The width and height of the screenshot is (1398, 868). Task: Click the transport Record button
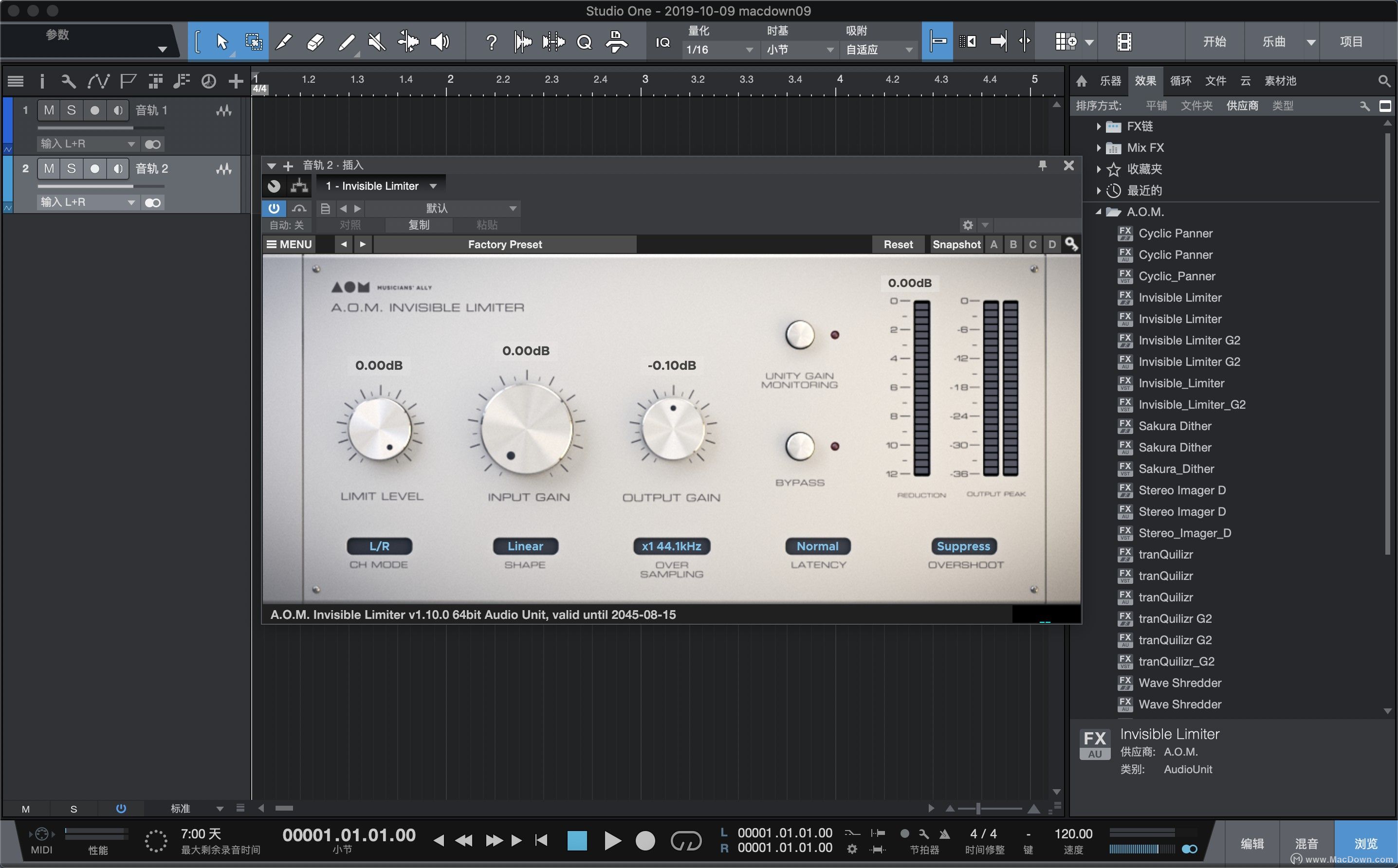click(645, 841)
